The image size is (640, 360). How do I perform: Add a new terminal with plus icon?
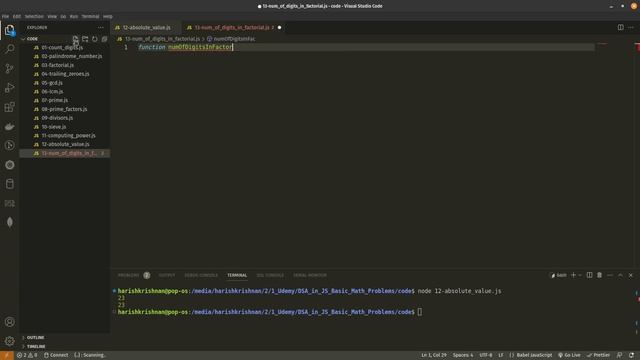(x=573, y=275)
